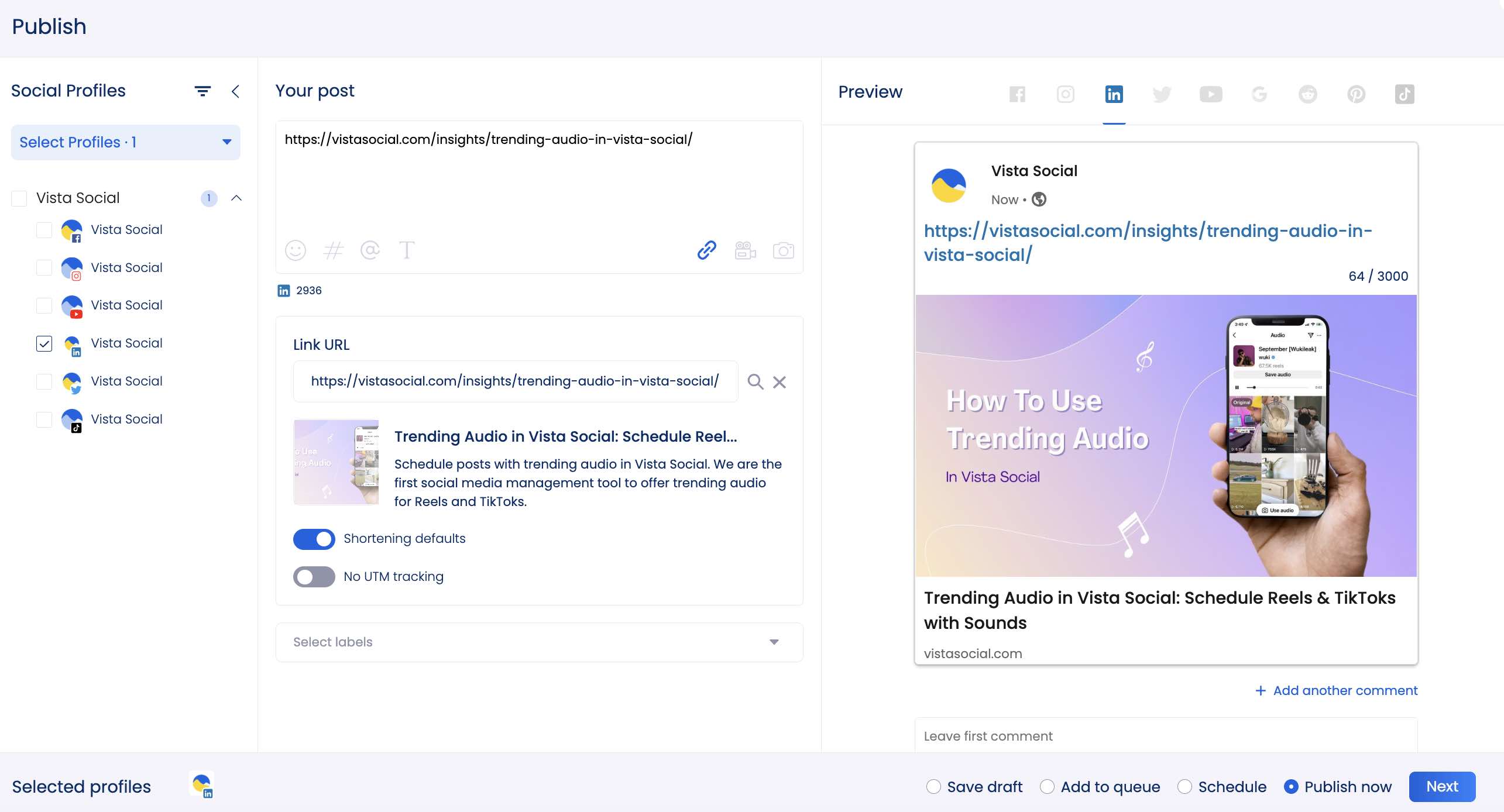Click the Next button
1504x812 pixels.
click(1442, 786)
